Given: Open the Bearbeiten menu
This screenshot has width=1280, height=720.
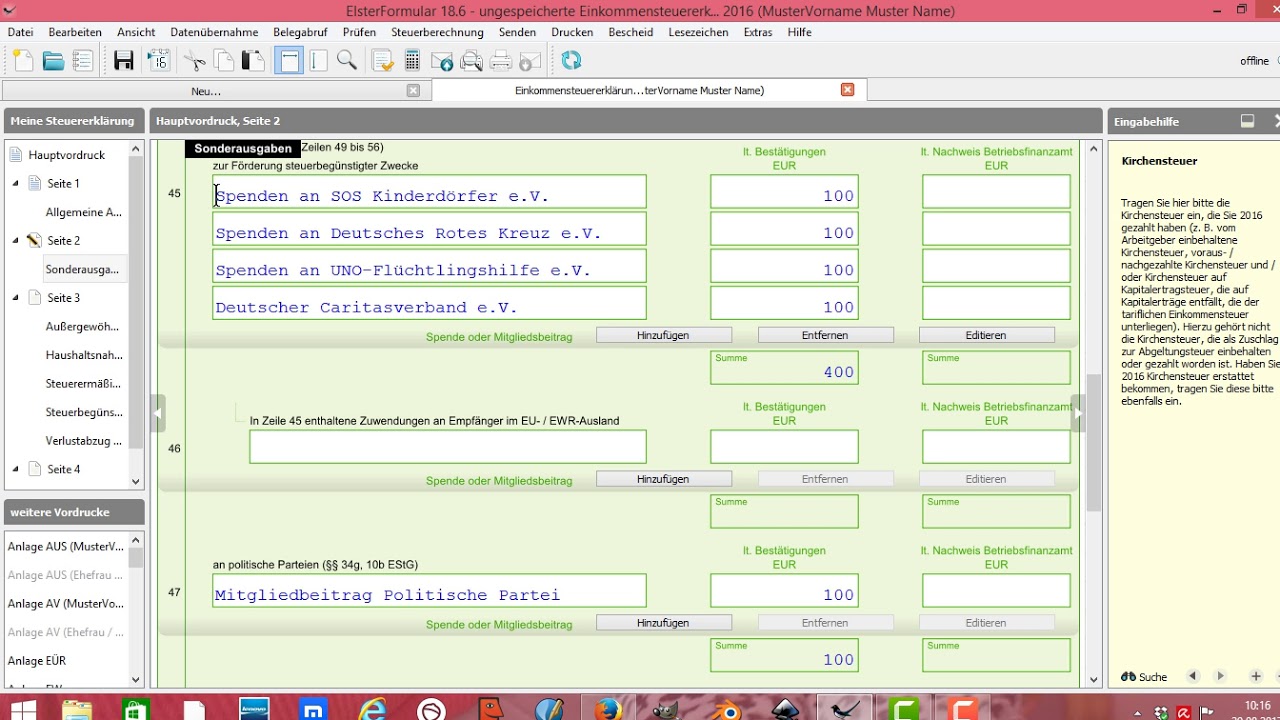Looking at the screenshot, I should tap(75, 32).
